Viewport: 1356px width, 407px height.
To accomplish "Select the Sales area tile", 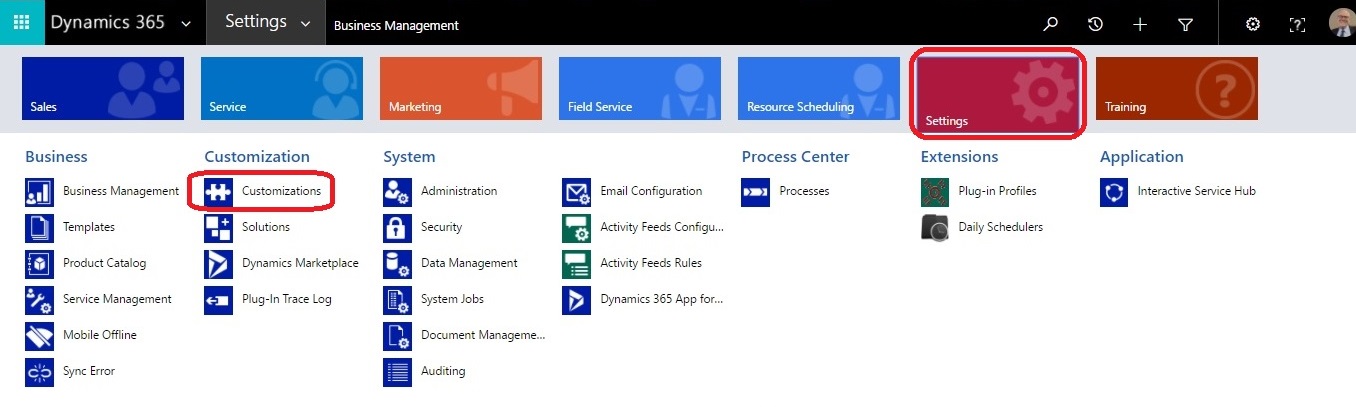I will [104, 88].
